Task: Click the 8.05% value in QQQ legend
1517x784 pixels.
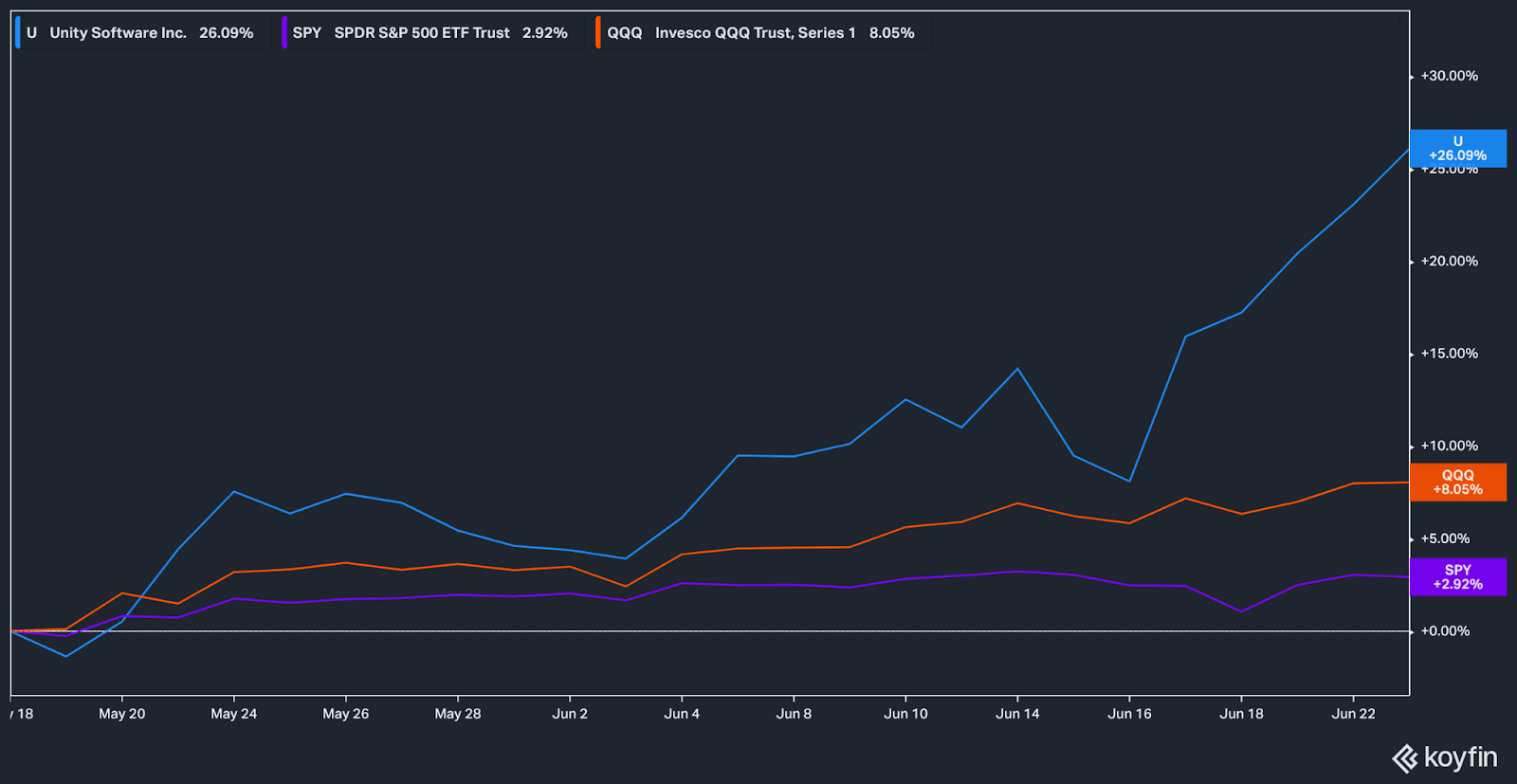Action: click(892, 32)
